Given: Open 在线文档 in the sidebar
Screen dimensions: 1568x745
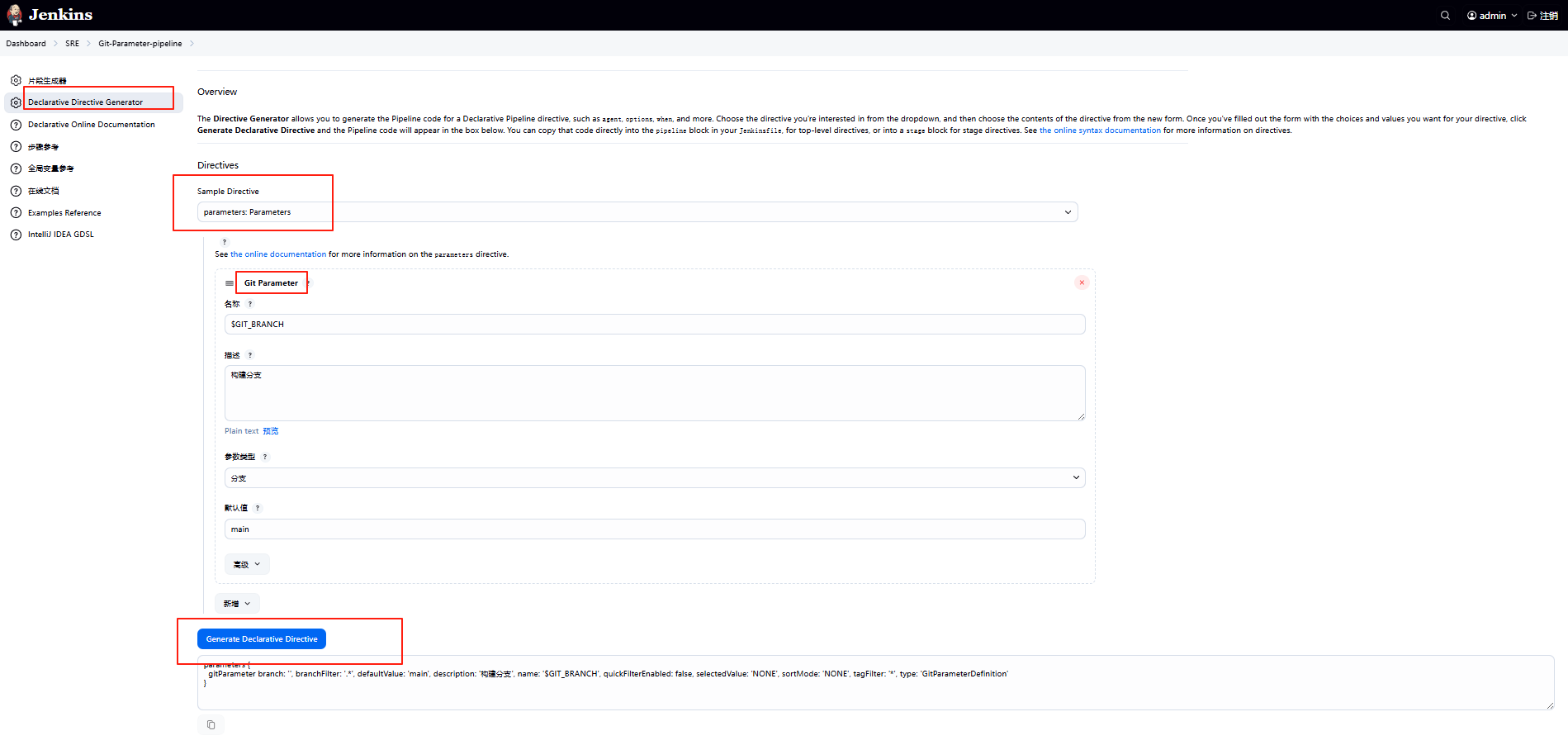Looking at the screenshot, I should click(x=44, y=191).
